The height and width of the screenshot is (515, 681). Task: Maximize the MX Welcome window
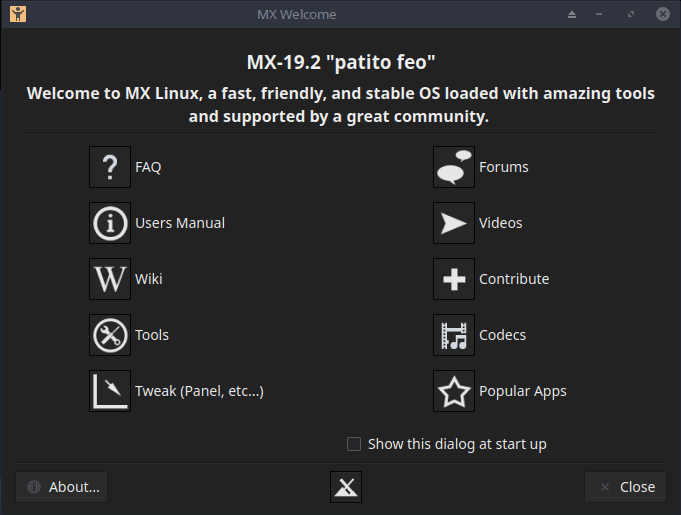[x=631, y=14]
